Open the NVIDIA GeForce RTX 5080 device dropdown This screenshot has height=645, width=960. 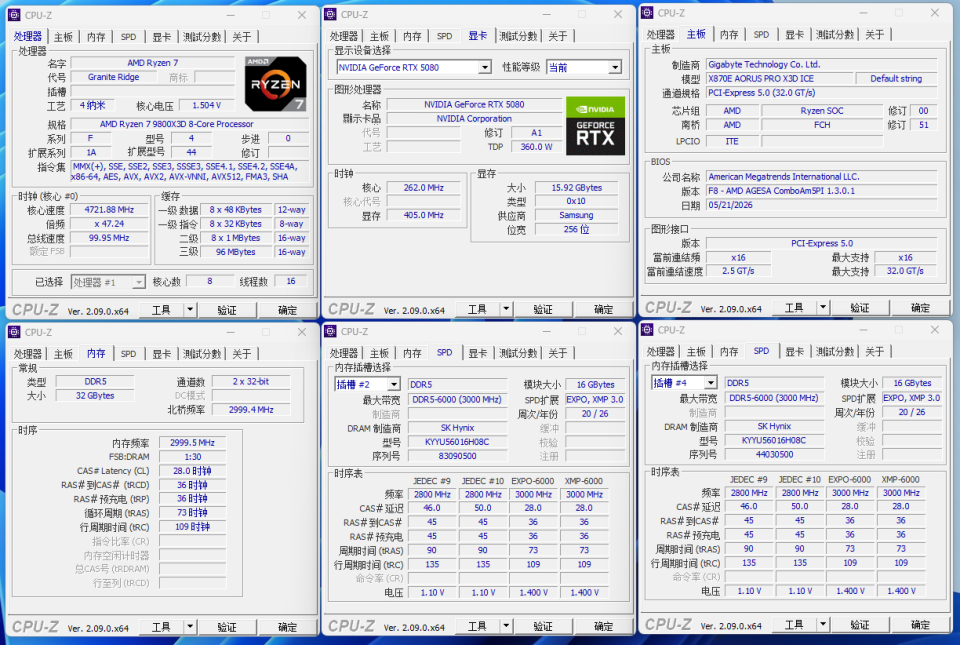pos(484,67)
